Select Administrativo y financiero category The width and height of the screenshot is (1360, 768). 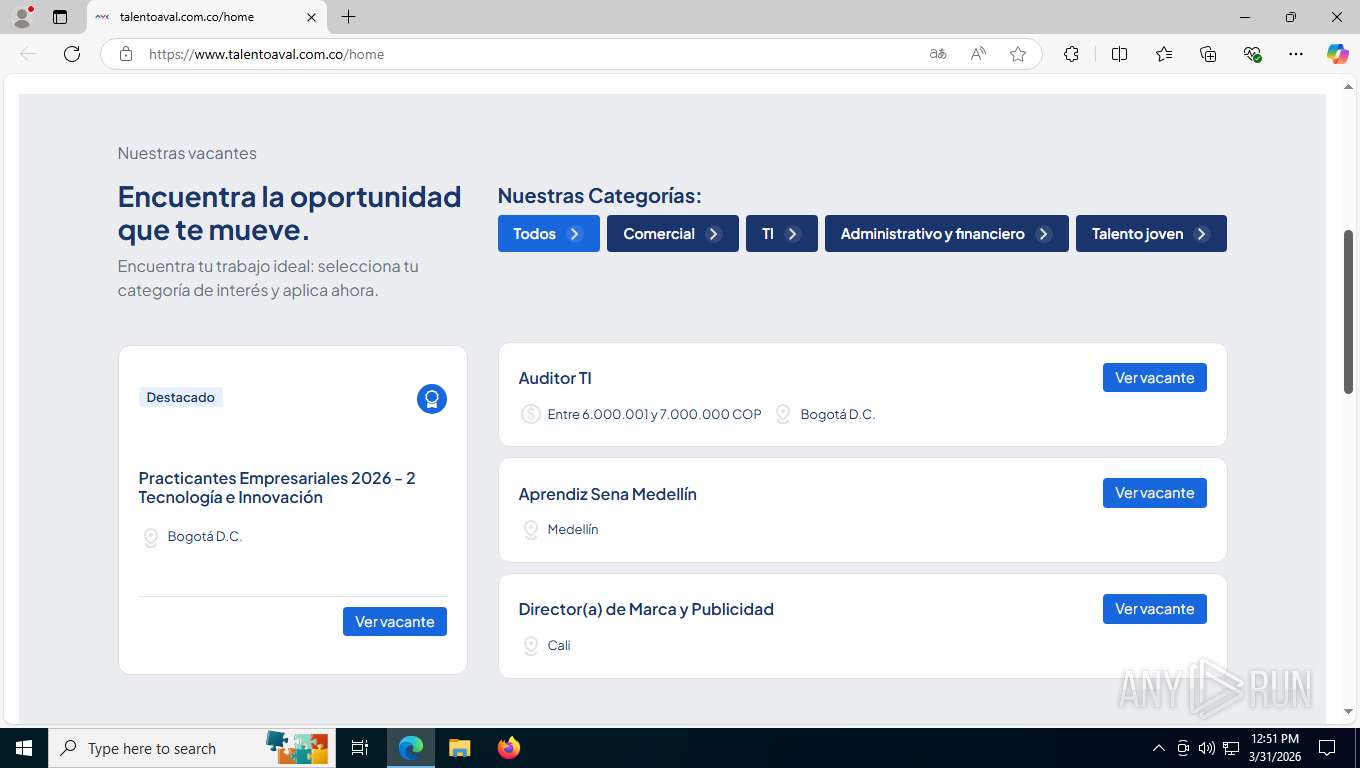pyautogui.click(x=947, y=234)
